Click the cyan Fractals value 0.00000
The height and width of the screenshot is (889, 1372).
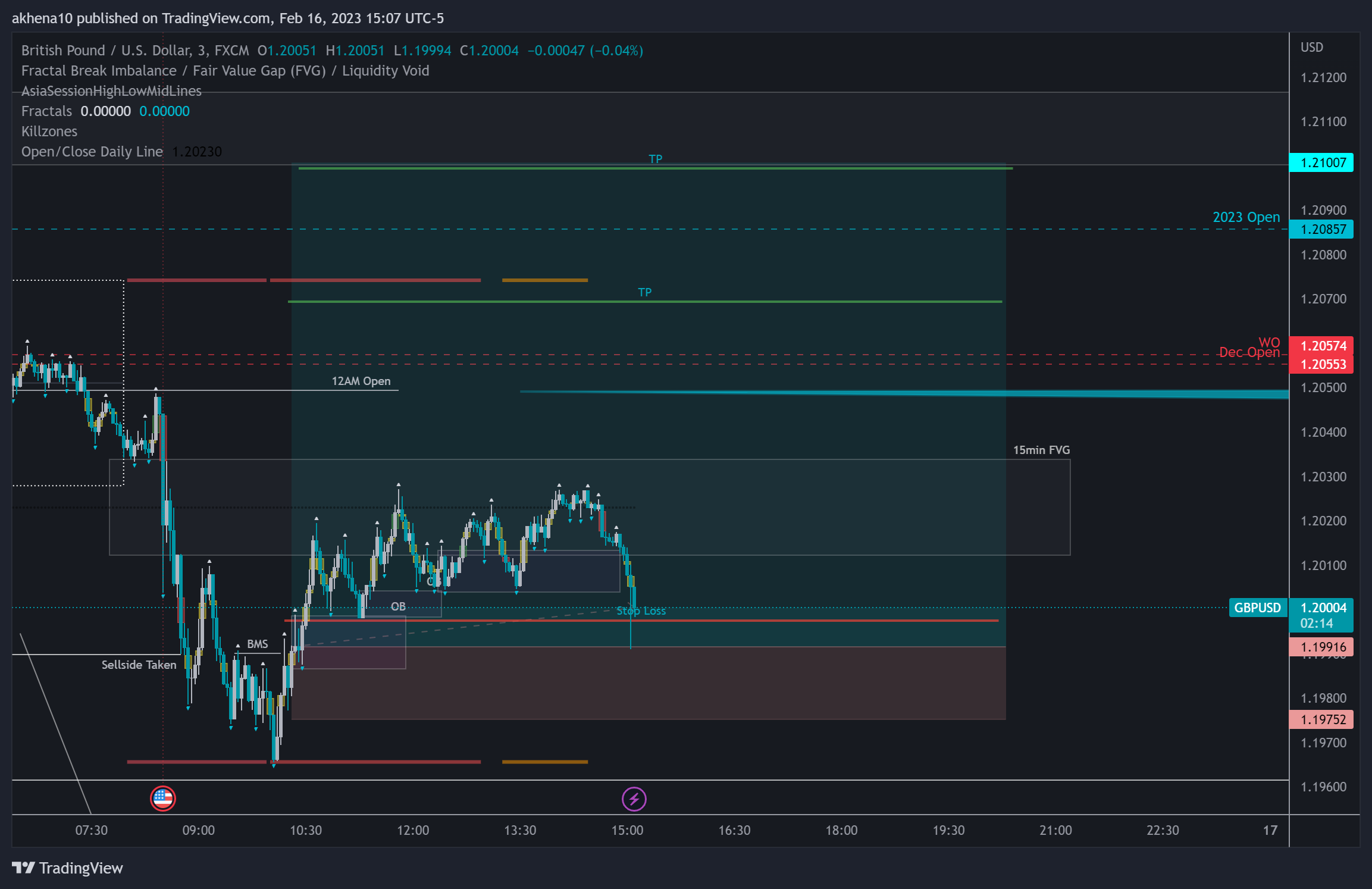coord(164,111)
